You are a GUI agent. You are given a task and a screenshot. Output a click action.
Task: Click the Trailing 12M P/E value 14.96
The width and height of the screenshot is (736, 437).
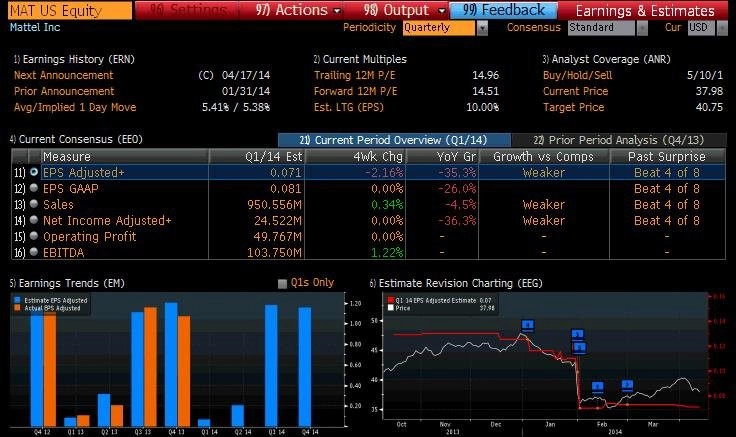(x=485, y=75)
